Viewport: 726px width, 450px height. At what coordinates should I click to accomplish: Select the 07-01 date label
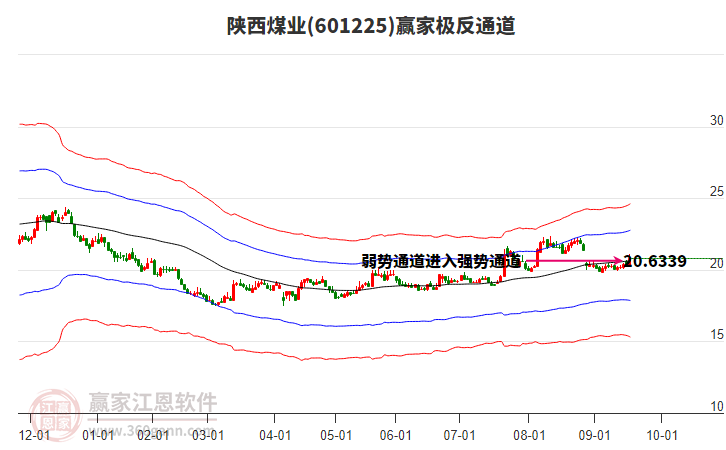(x=459, y=436)
